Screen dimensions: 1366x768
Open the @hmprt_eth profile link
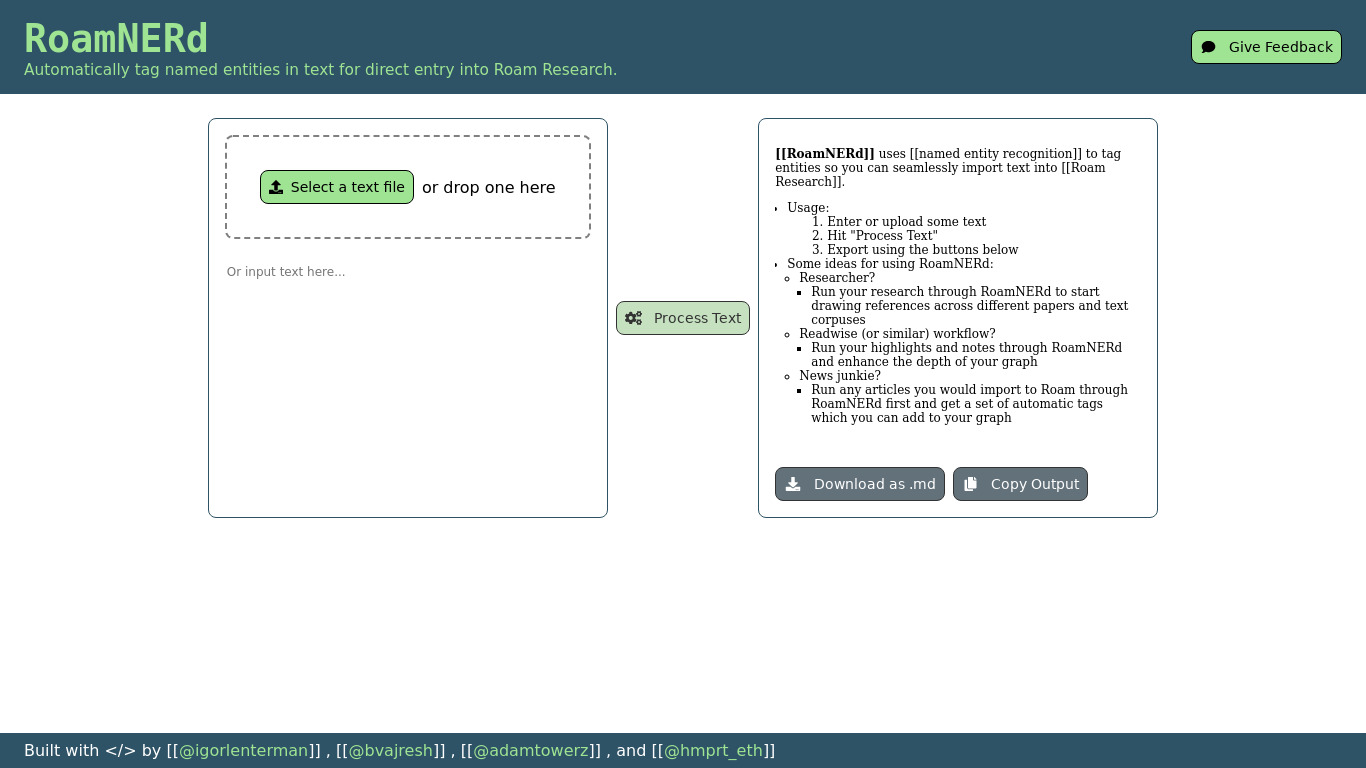[713, 750]
